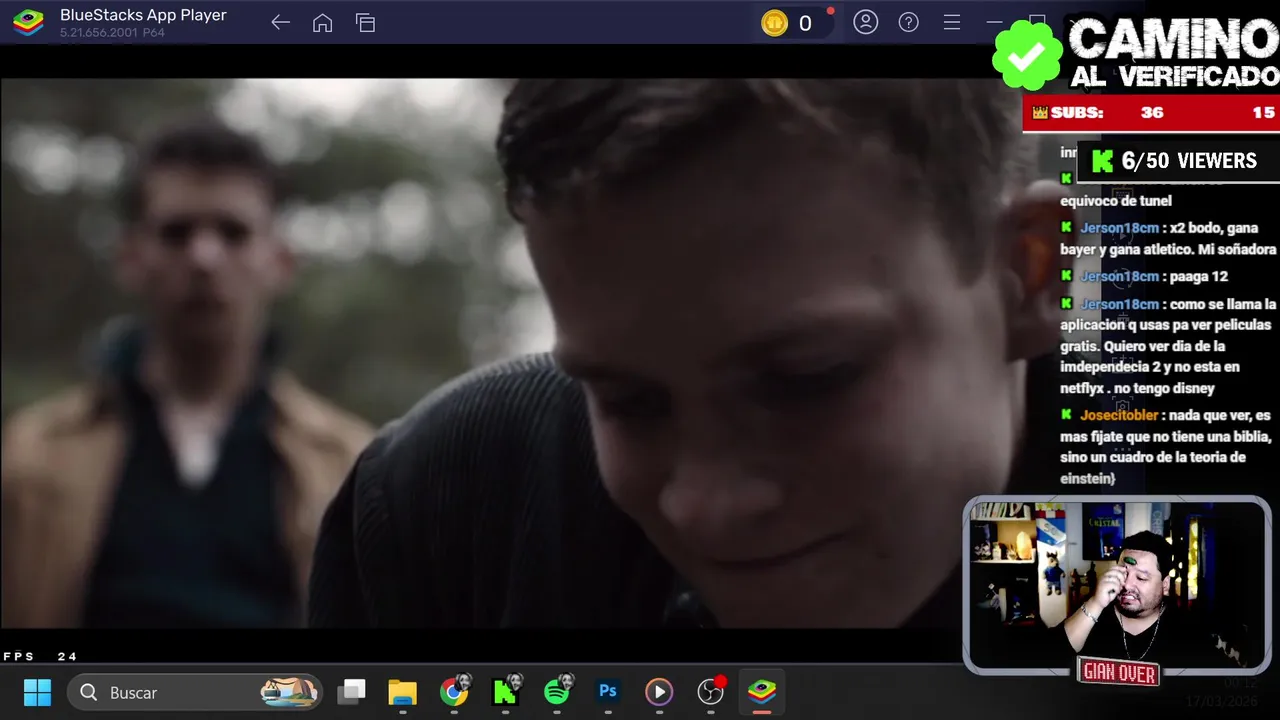
Task: Open Spotify from the taskbar
Action: pos(557,692)
